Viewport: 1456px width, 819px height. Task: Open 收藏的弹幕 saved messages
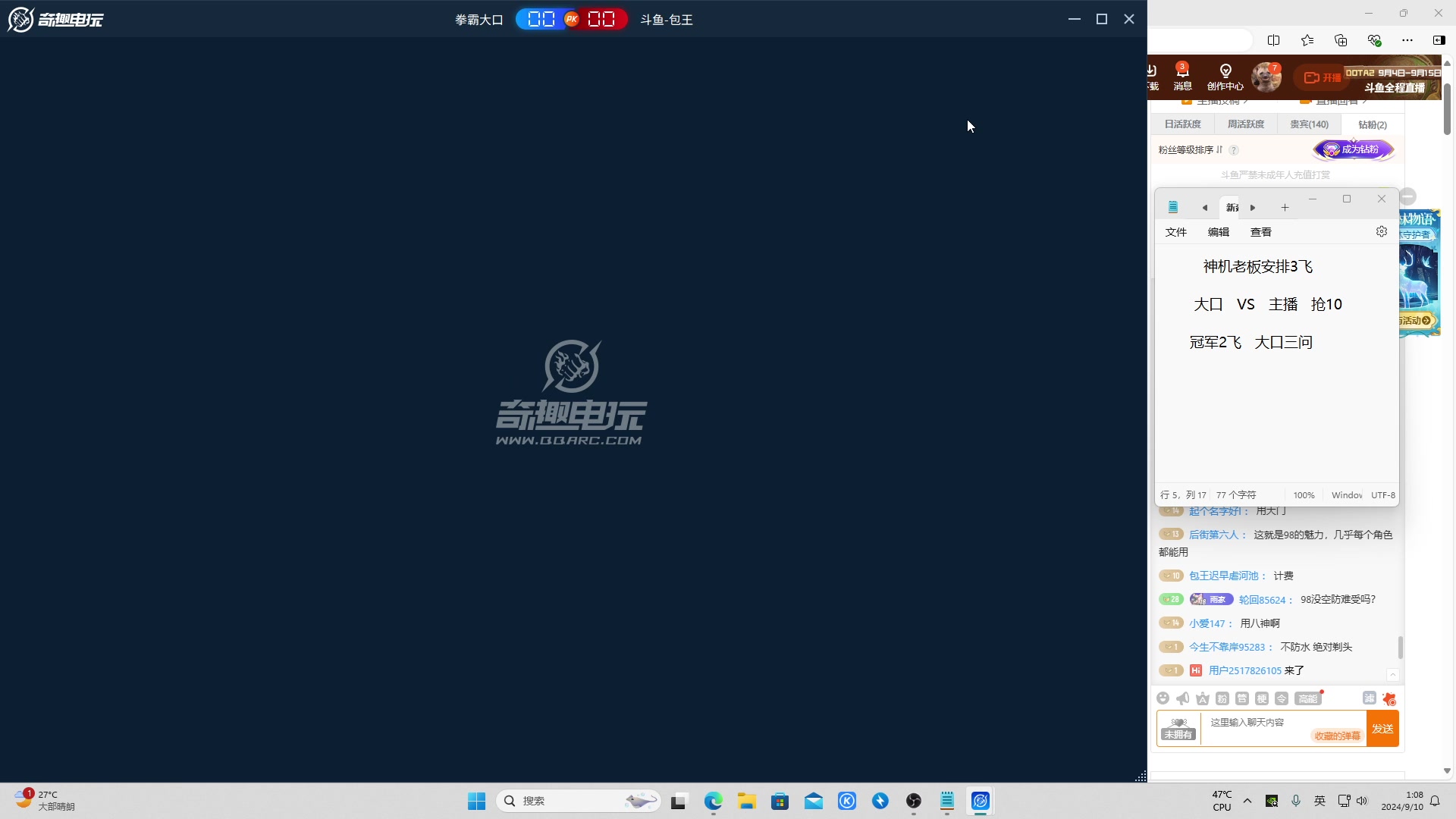tap(1337, 736)
